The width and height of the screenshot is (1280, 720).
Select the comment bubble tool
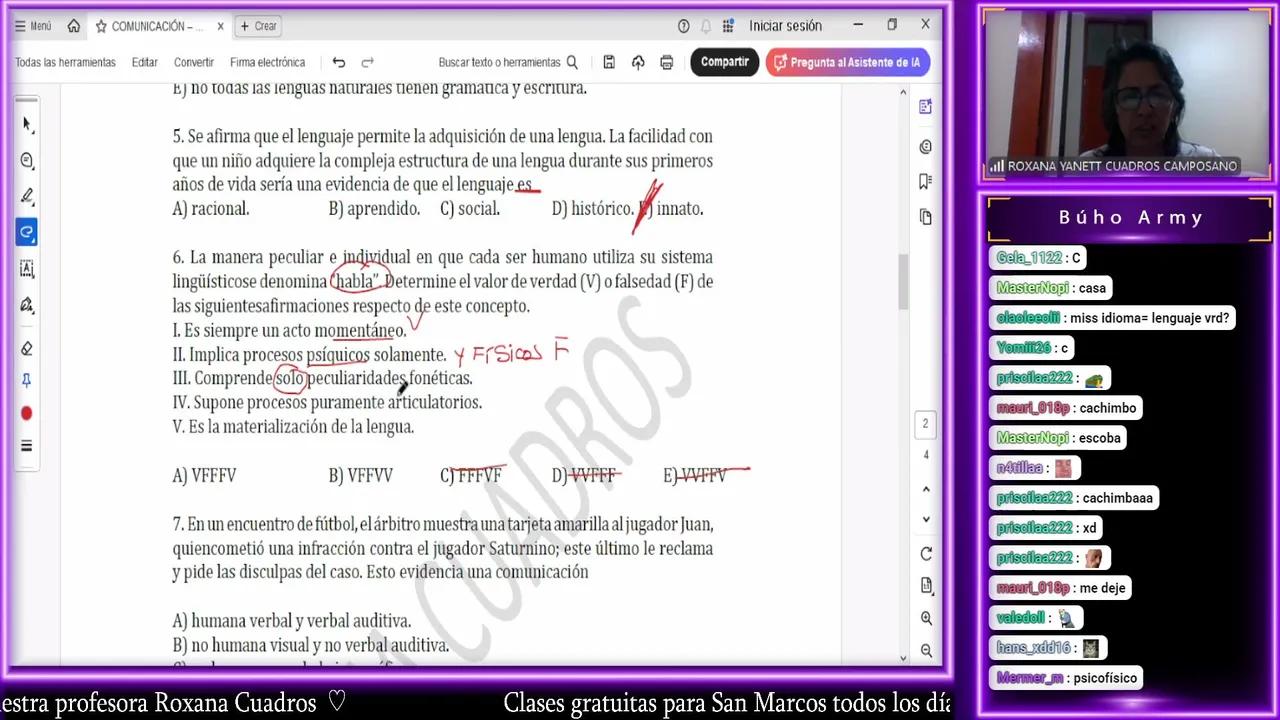(x=27, y=160)
